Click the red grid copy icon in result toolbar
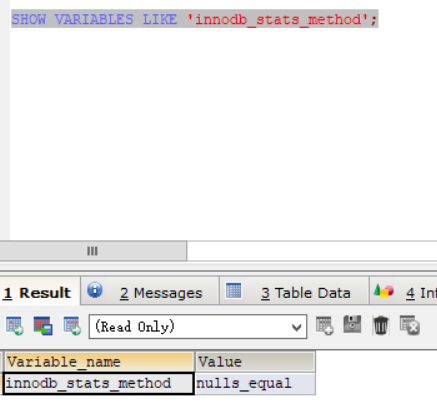The height and width of the screenshot is (408, 437). click(43, 325)
